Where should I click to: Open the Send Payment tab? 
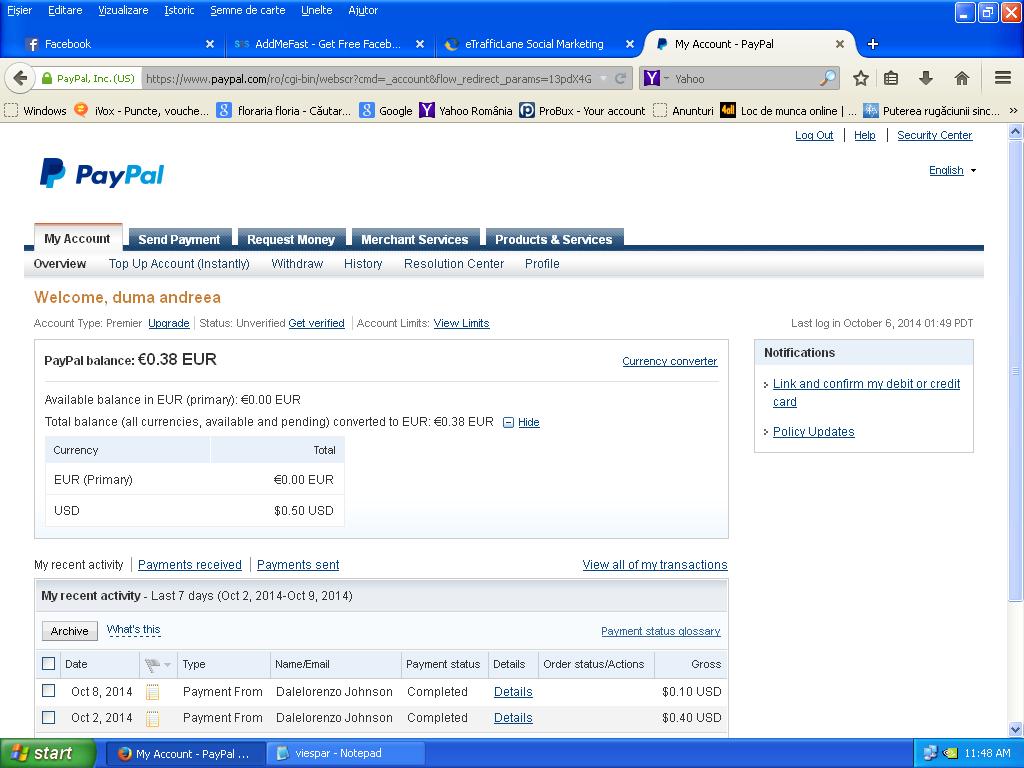(x=179, y=240)
